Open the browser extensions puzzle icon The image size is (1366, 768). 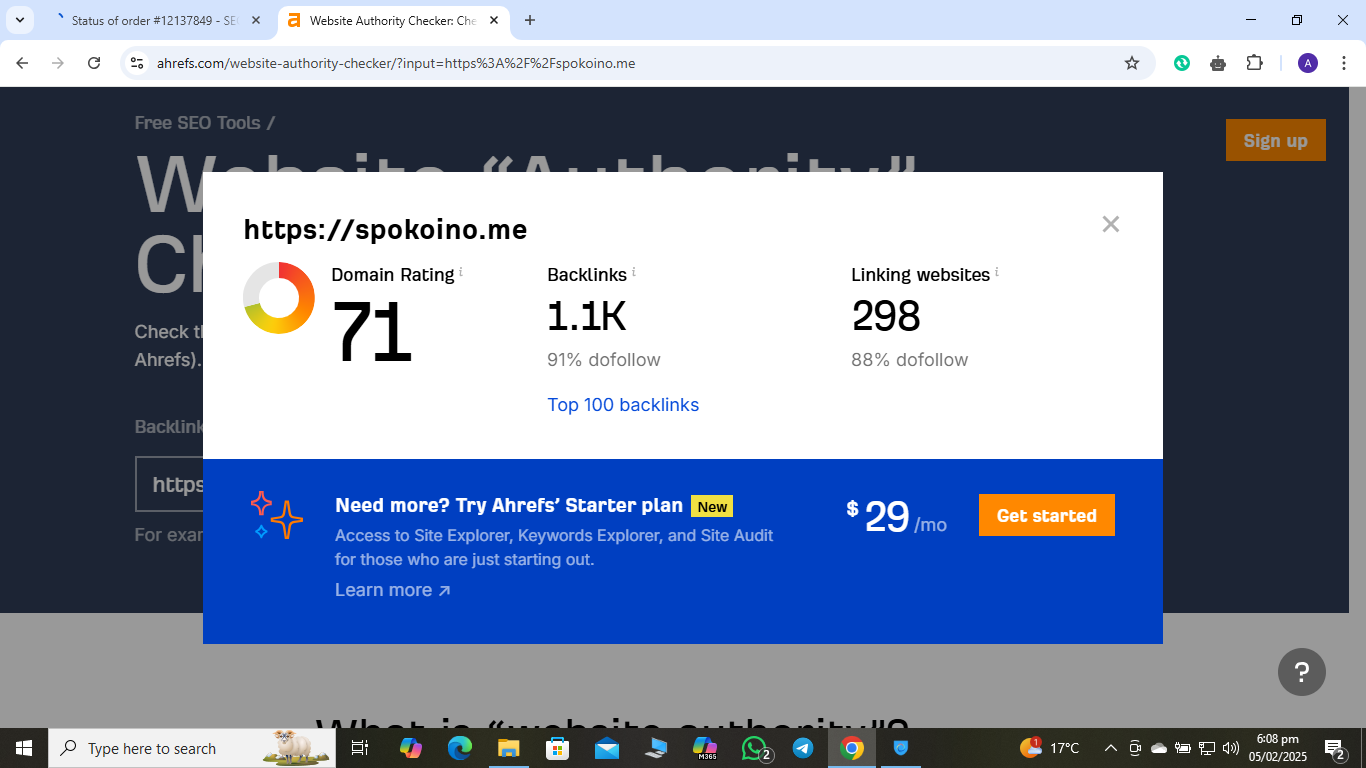1254,62
